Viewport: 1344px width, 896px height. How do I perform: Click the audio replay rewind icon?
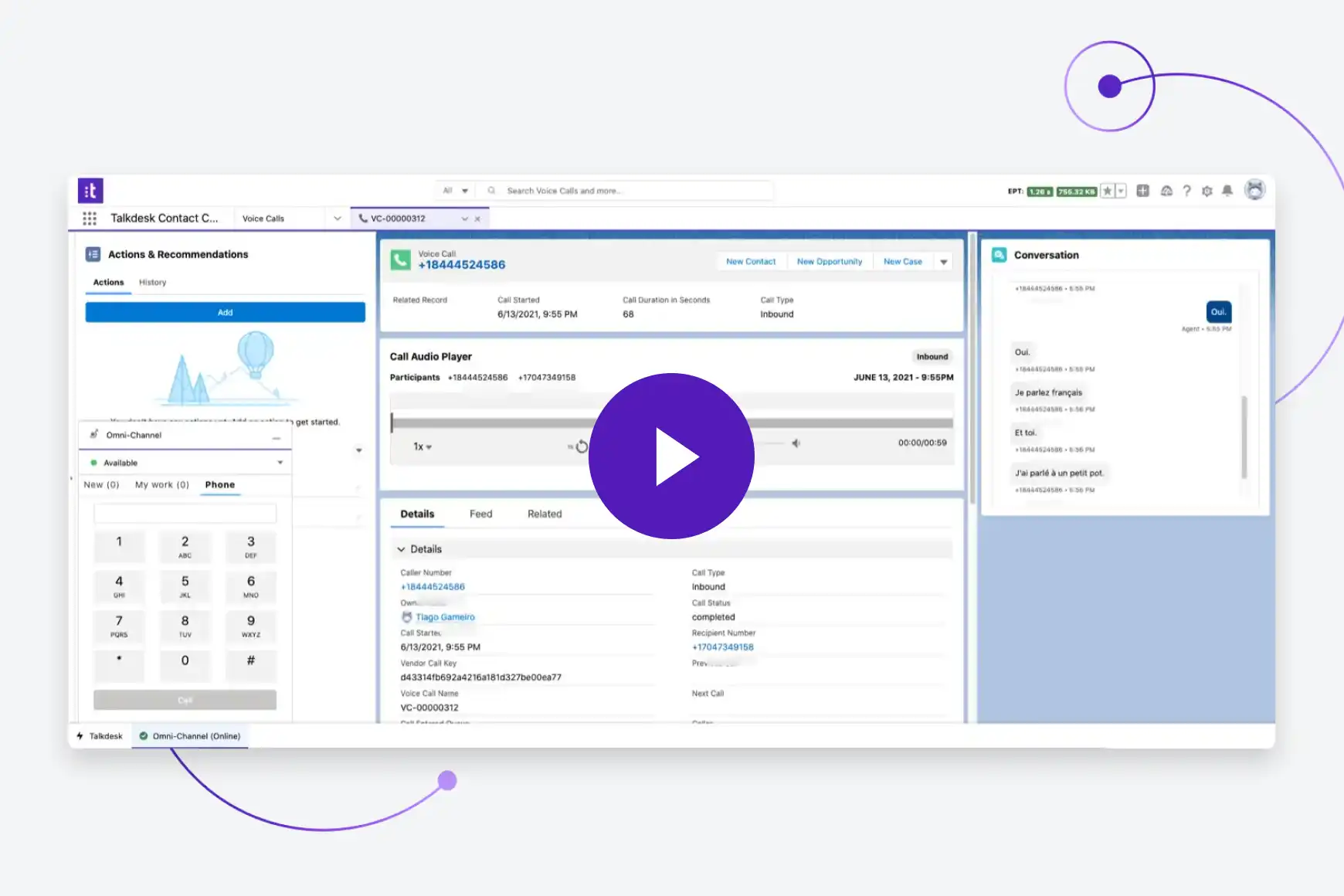coord(582,446)
